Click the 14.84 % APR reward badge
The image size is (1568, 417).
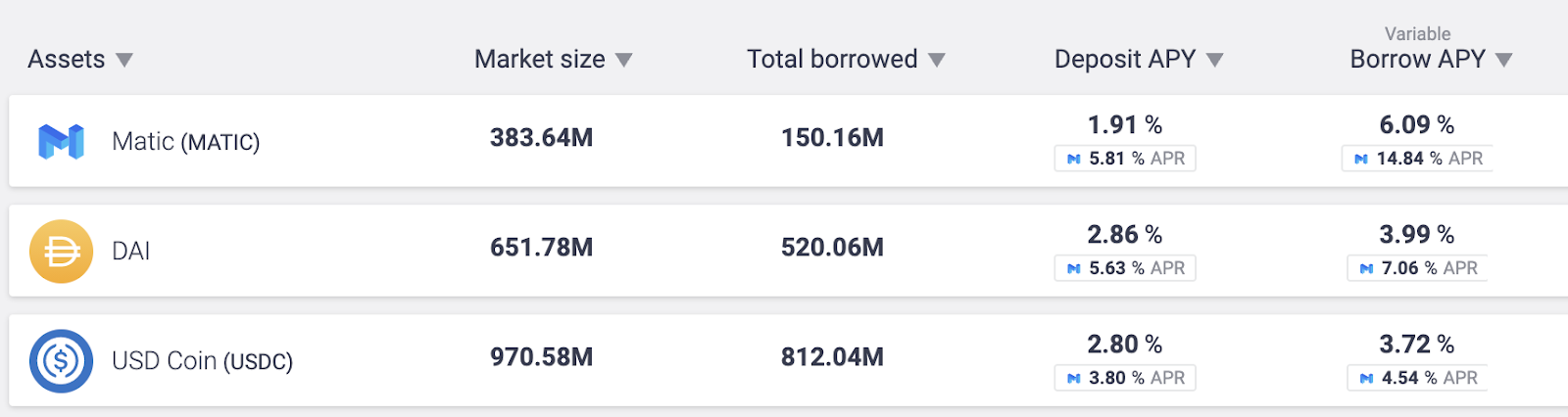tap(1417, 159)
